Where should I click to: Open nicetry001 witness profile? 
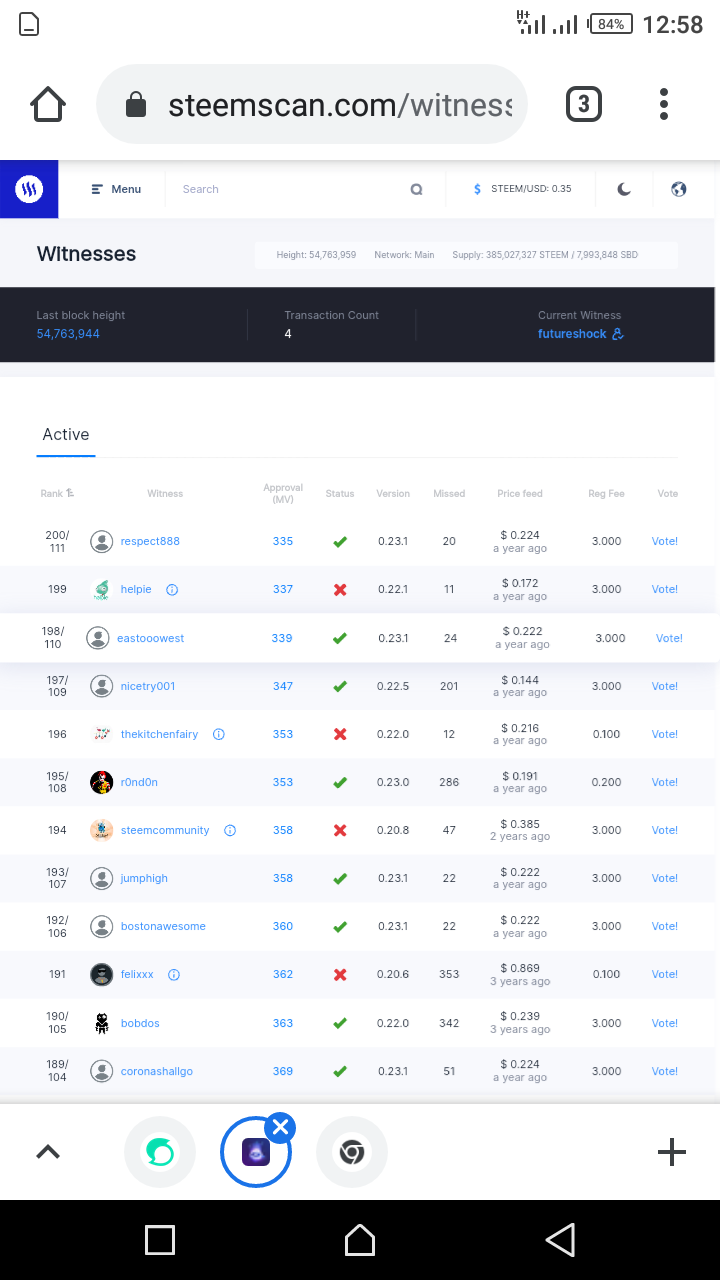[x=148, y=686]
